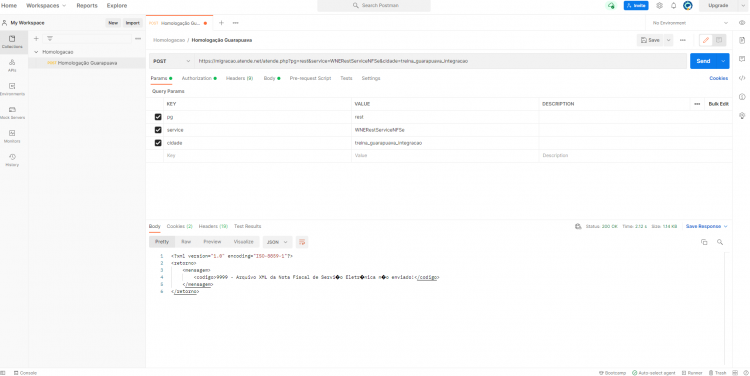Open the settings gear icon
This screenshot has width=750, height=376.
[659, 6]
